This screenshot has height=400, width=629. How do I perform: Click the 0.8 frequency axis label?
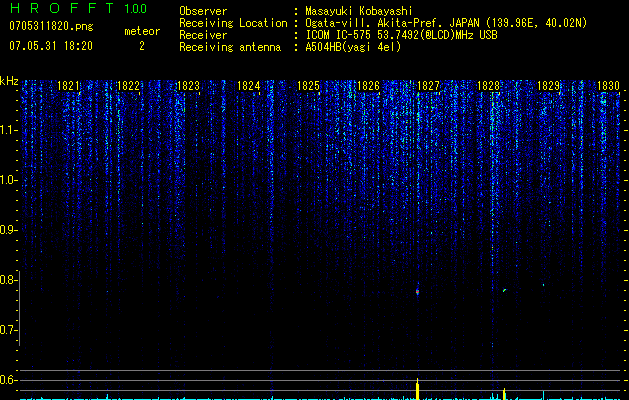(8, 280)
